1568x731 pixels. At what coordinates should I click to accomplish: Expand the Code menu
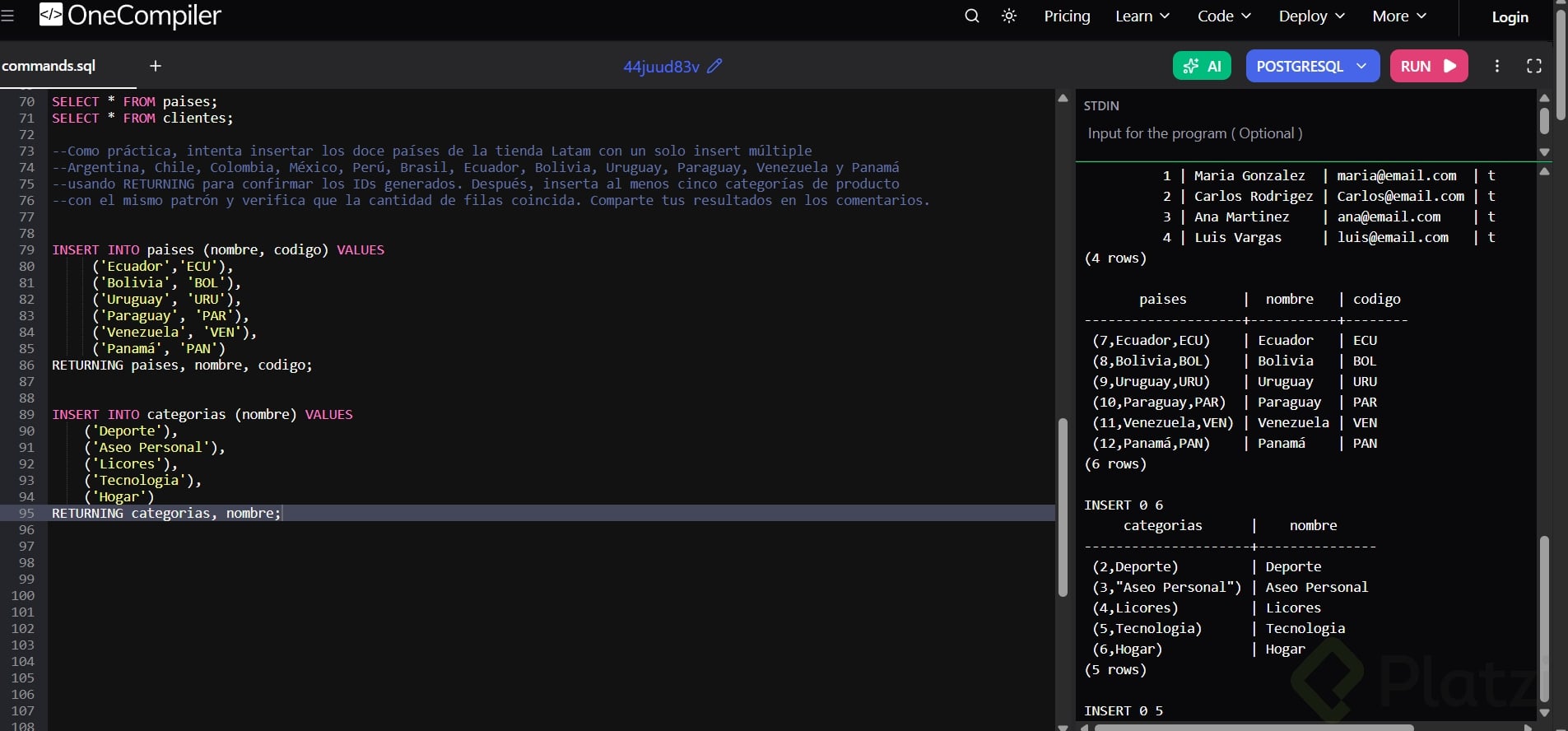[1223, 16]
